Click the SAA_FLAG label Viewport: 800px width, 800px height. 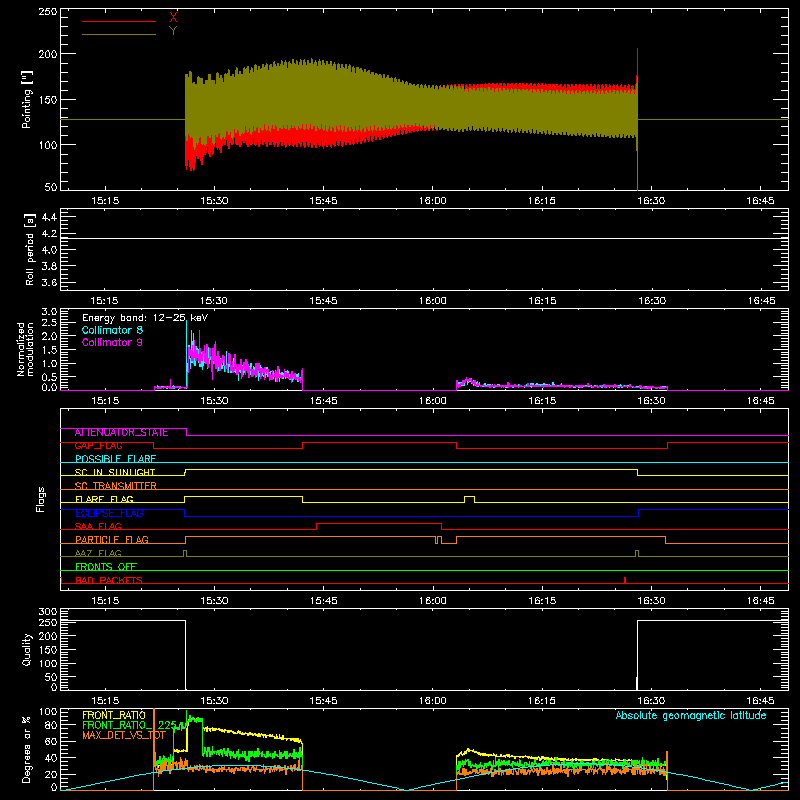(x=98, y=527)
